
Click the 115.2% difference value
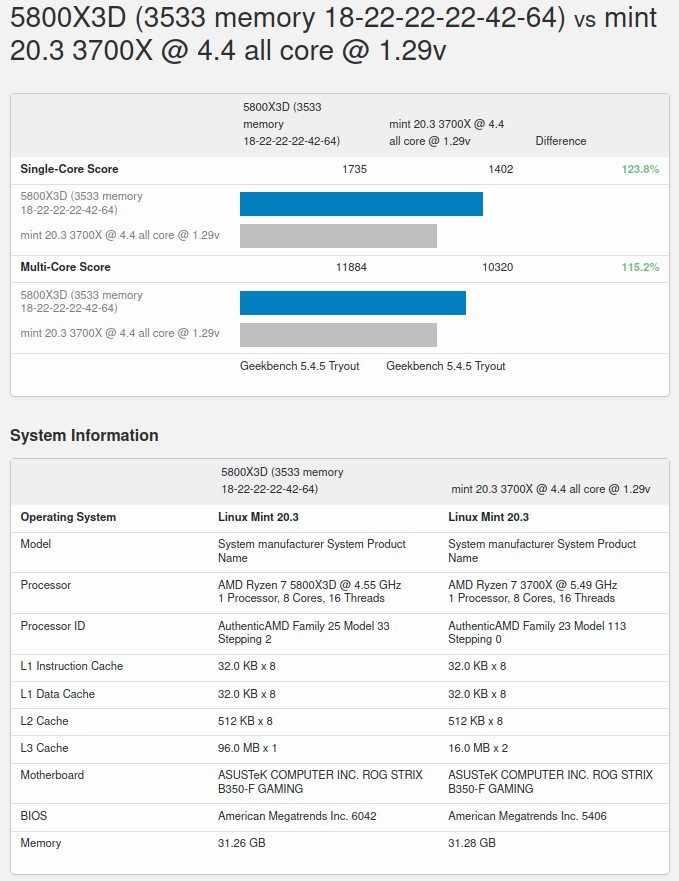(640, 267)
